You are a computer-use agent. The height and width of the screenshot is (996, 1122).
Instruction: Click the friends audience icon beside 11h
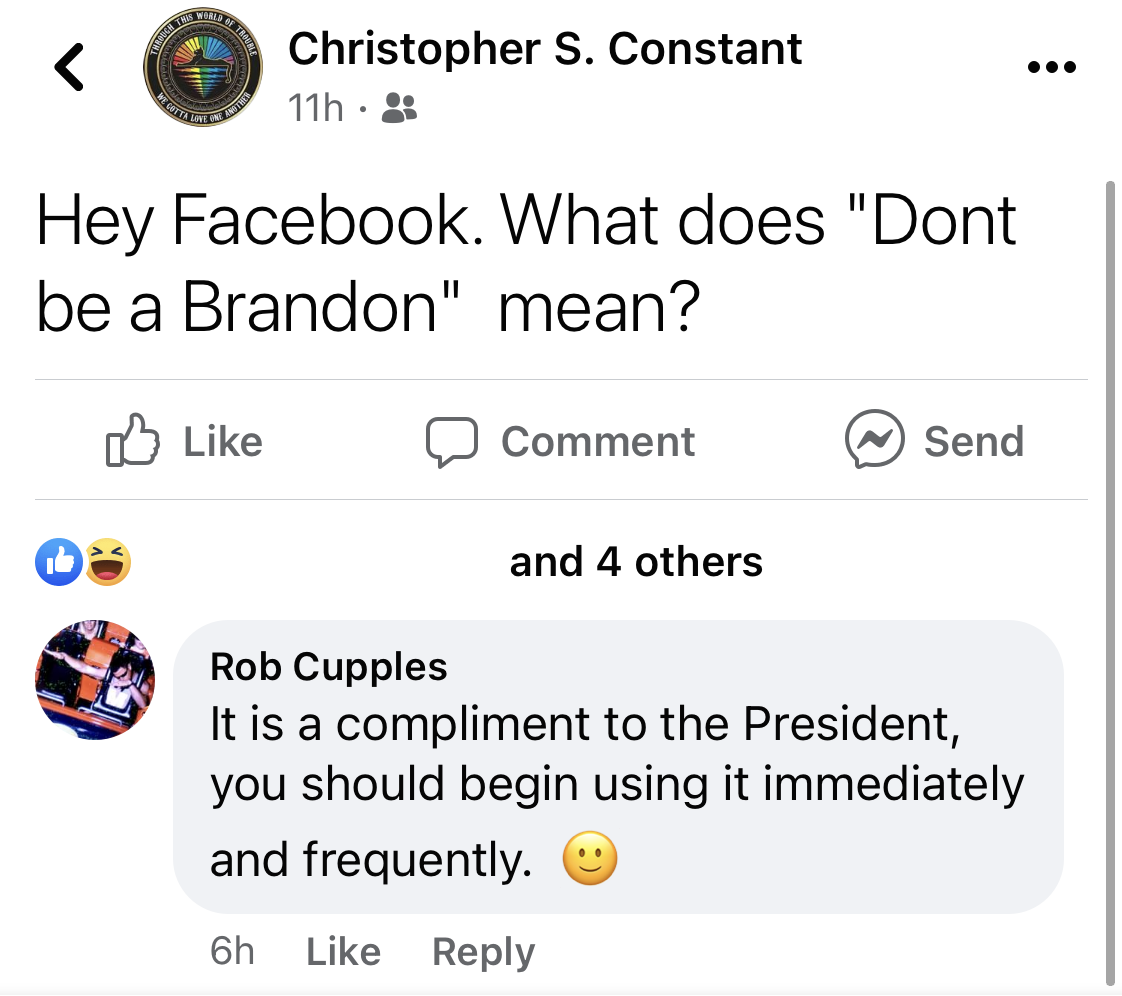pyautogui.click(x=399, y=108)
